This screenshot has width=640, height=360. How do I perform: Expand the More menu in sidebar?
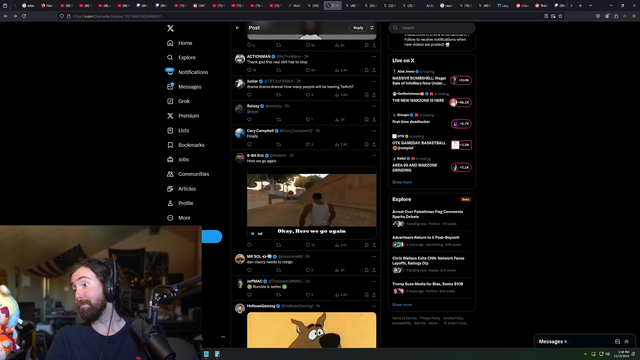[178, 218]
